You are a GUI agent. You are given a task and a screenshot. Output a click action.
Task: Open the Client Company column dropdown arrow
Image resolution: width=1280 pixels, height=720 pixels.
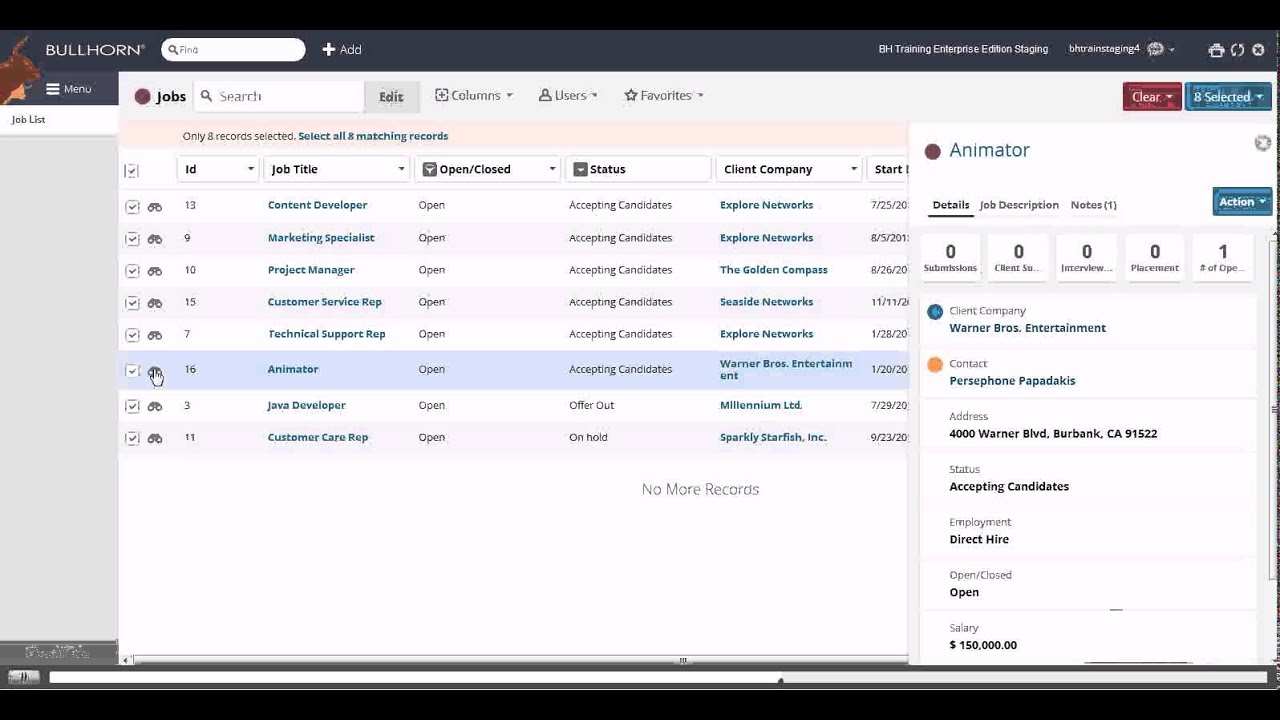tap(853, 170)
